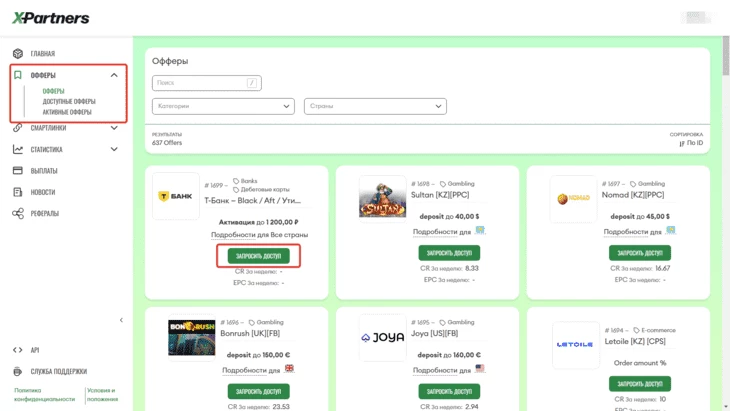Select the Офферы submenu item
This screenshot has height=411, width=730.
click(x=54, y=91)
